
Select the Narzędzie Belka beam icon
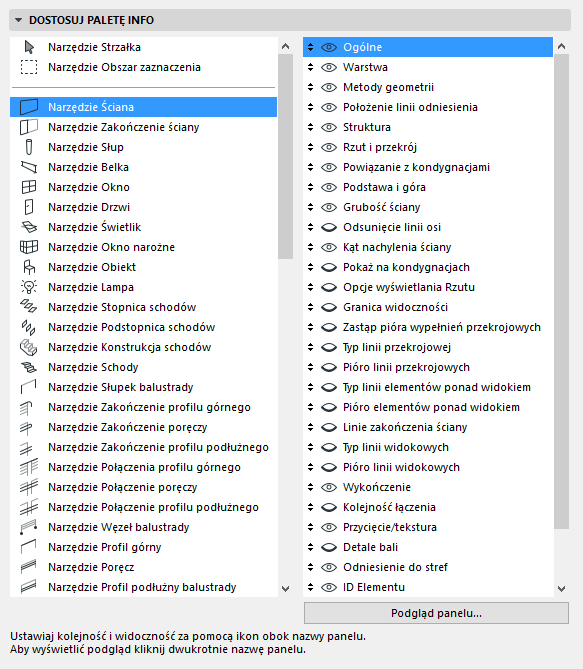click(29, 167)
